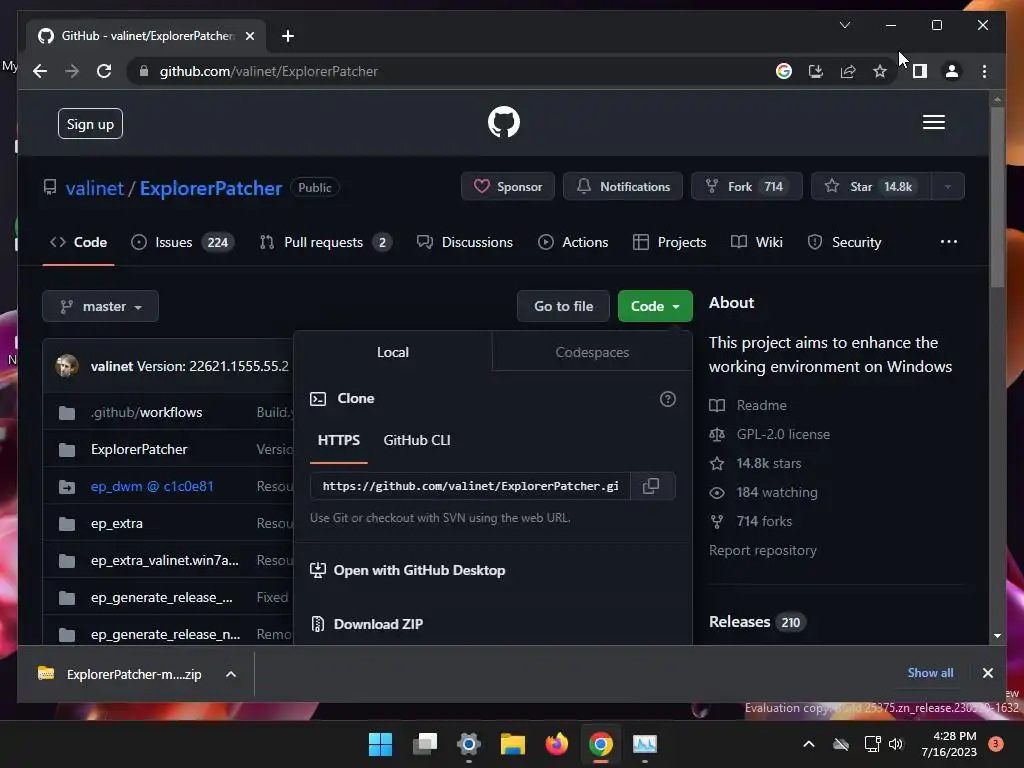The height and width of the screenshot is (768, 1024).
Task: Click Open with GitHub Desktop
Action: (408, 570)
